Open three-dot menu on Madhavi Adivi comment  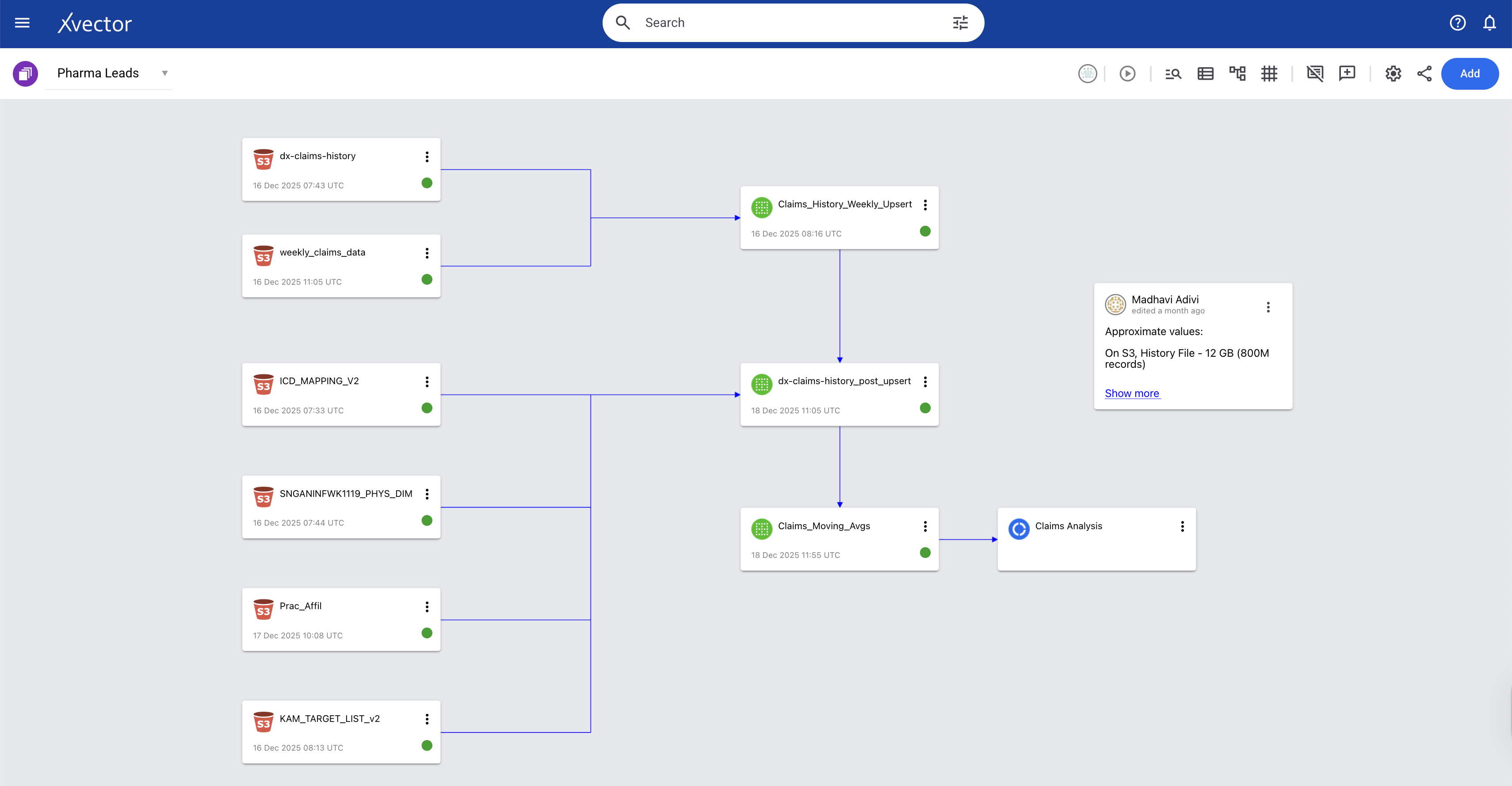coord(1268,307)
